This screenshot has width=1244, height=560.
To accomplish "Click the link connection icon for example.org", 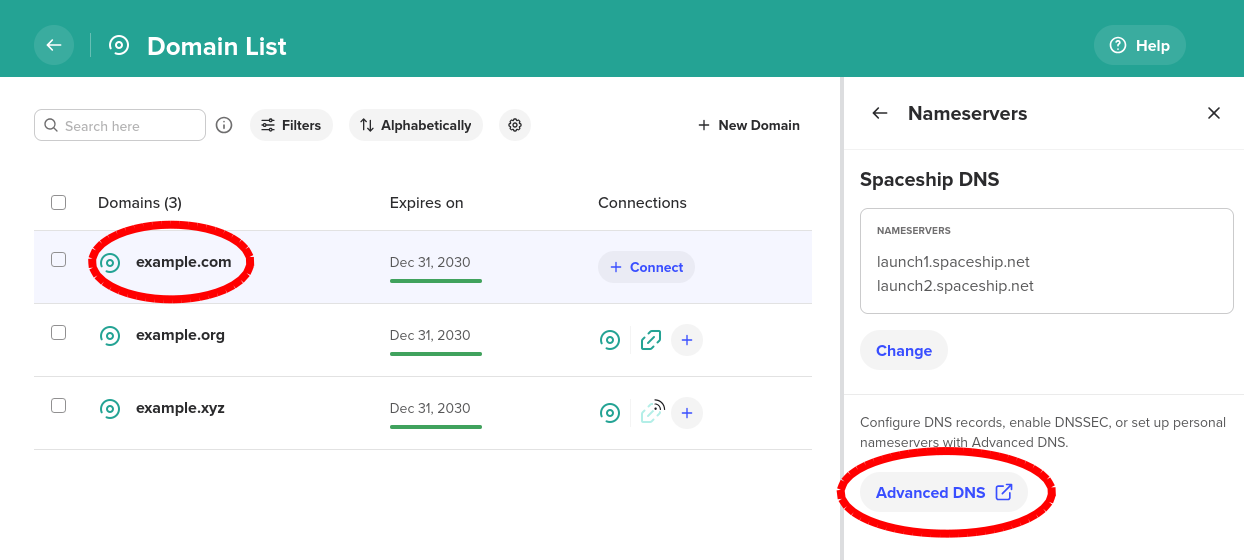I will pos(651,340).
